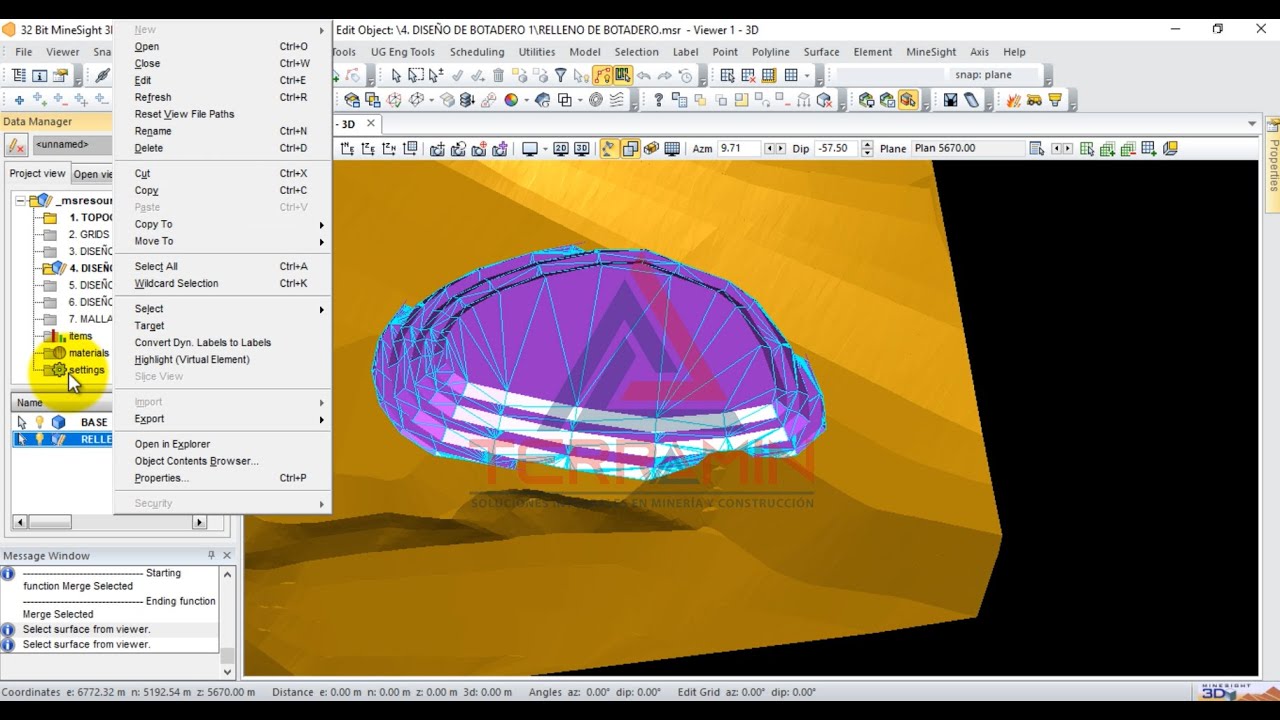Open the monitor icon dropdown arrow
Viewport: 1280px width, 720px height.
tap(545, 149)
